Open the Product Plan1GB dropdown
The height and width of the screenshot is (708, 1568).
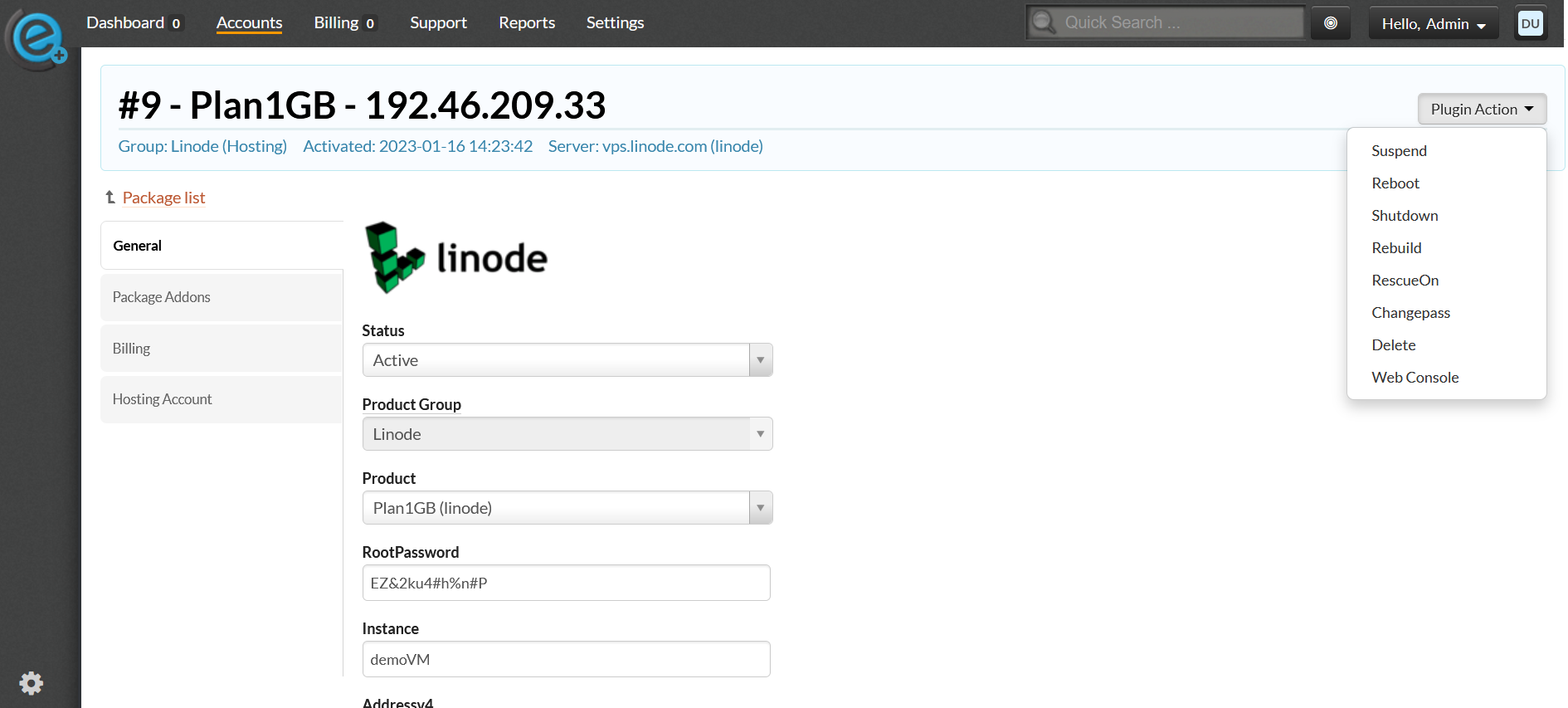(x=567, y=508)
